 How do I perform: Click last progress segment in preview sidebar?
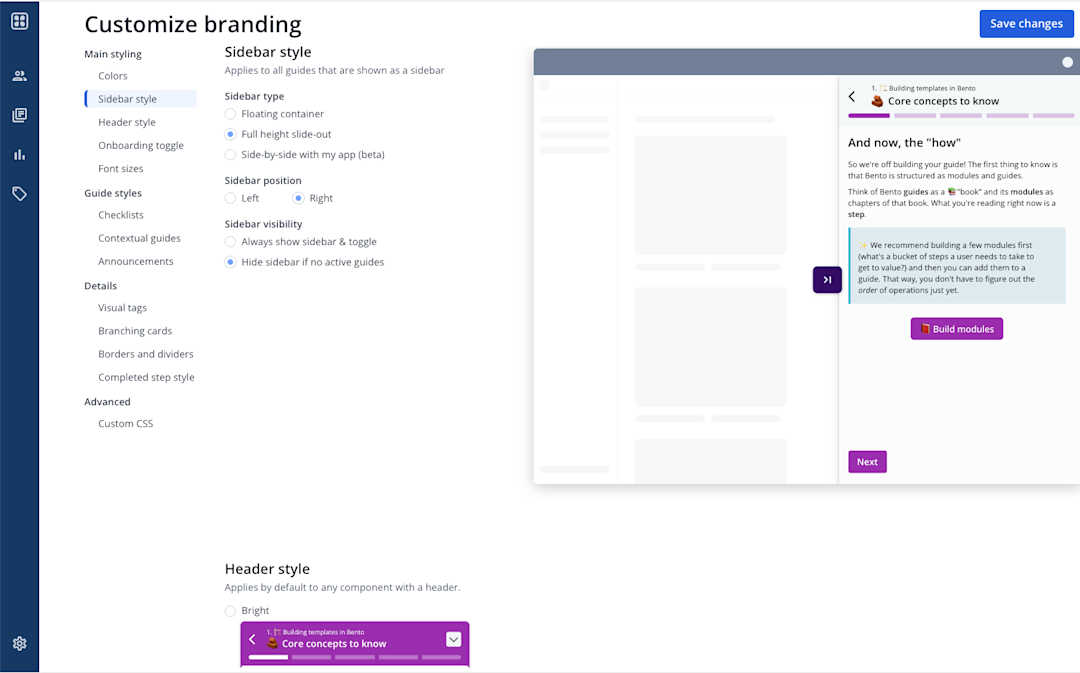(1053, 116)
